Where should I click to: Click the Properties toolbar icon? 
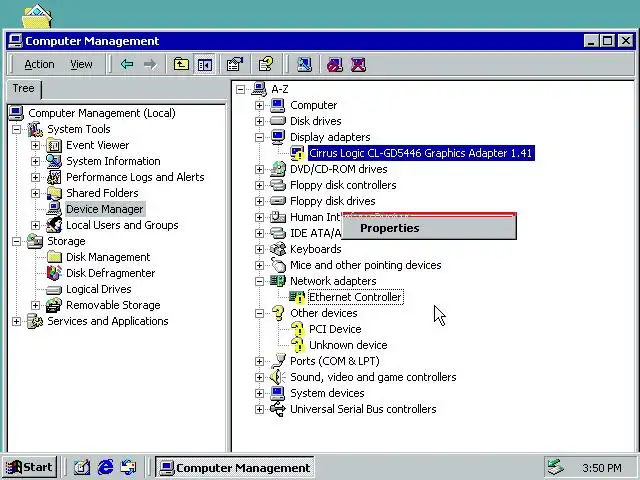click(x=235, y=64)
